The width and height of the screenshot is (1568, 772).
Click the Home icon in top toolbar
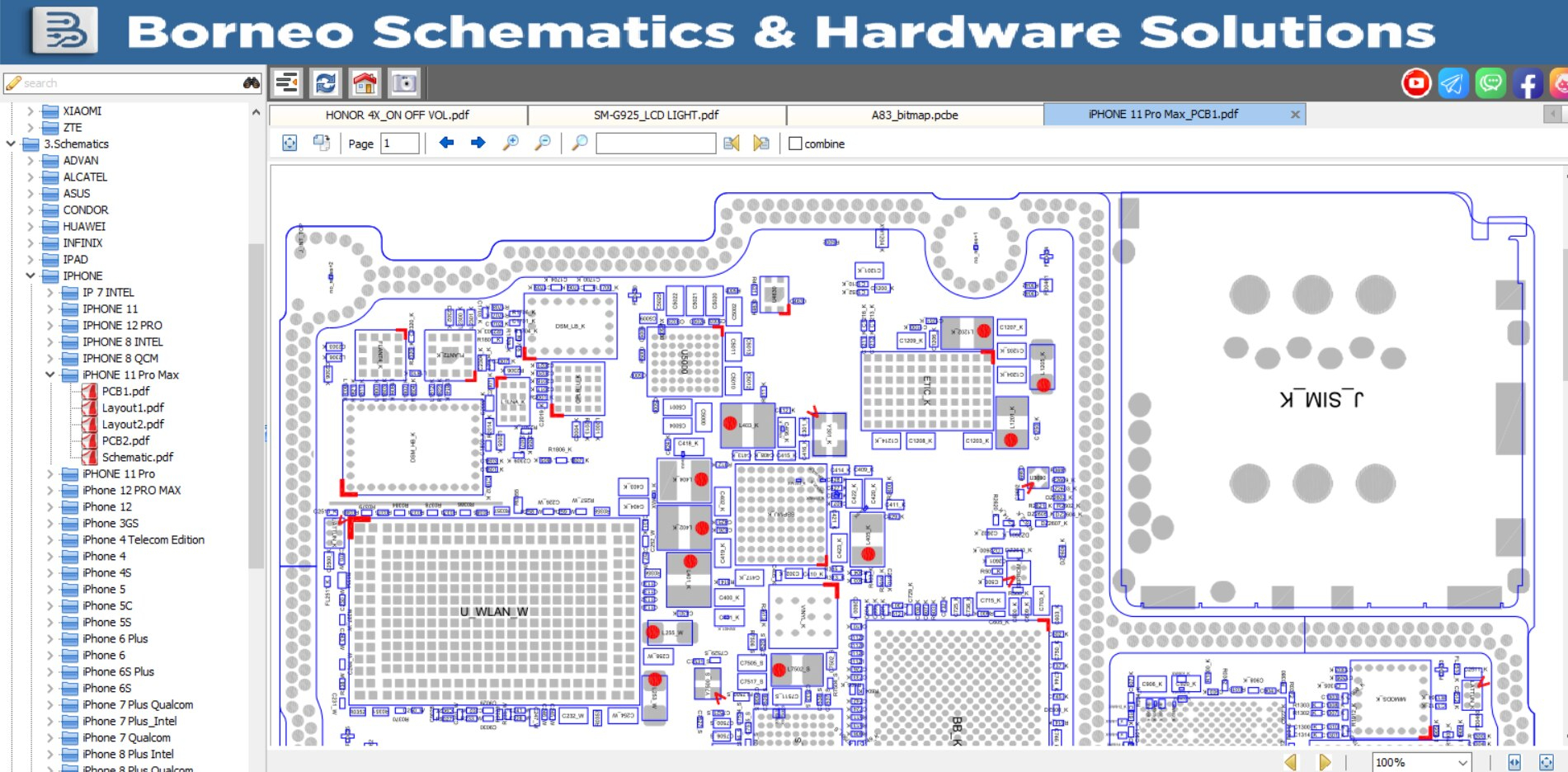[x=365, y=83]
